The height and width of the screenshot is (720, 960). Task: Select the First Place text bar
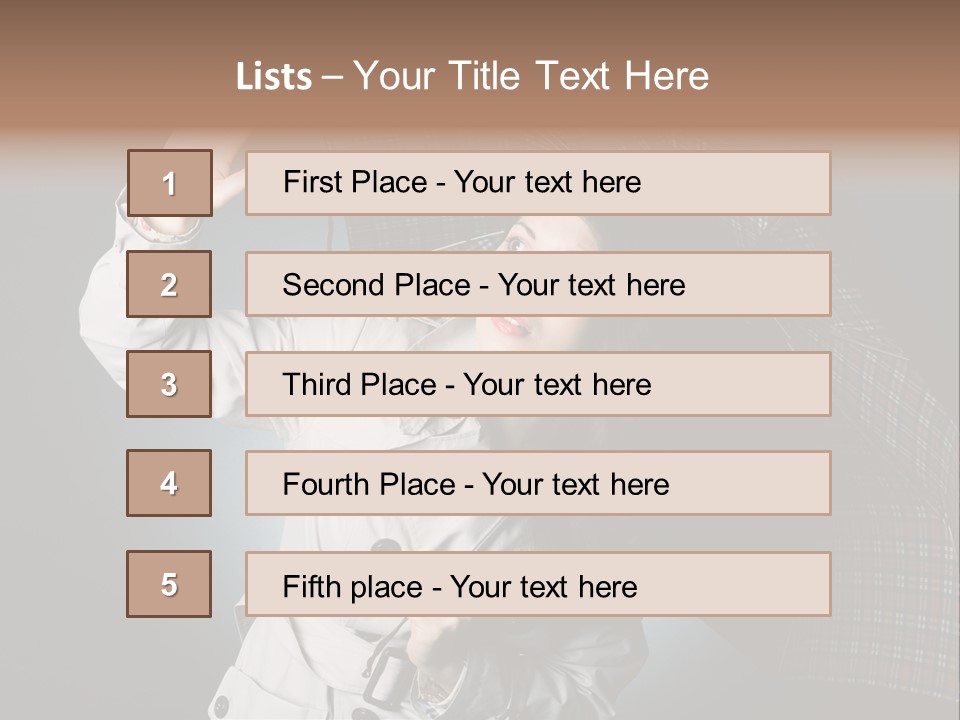[x=538, y=183]
